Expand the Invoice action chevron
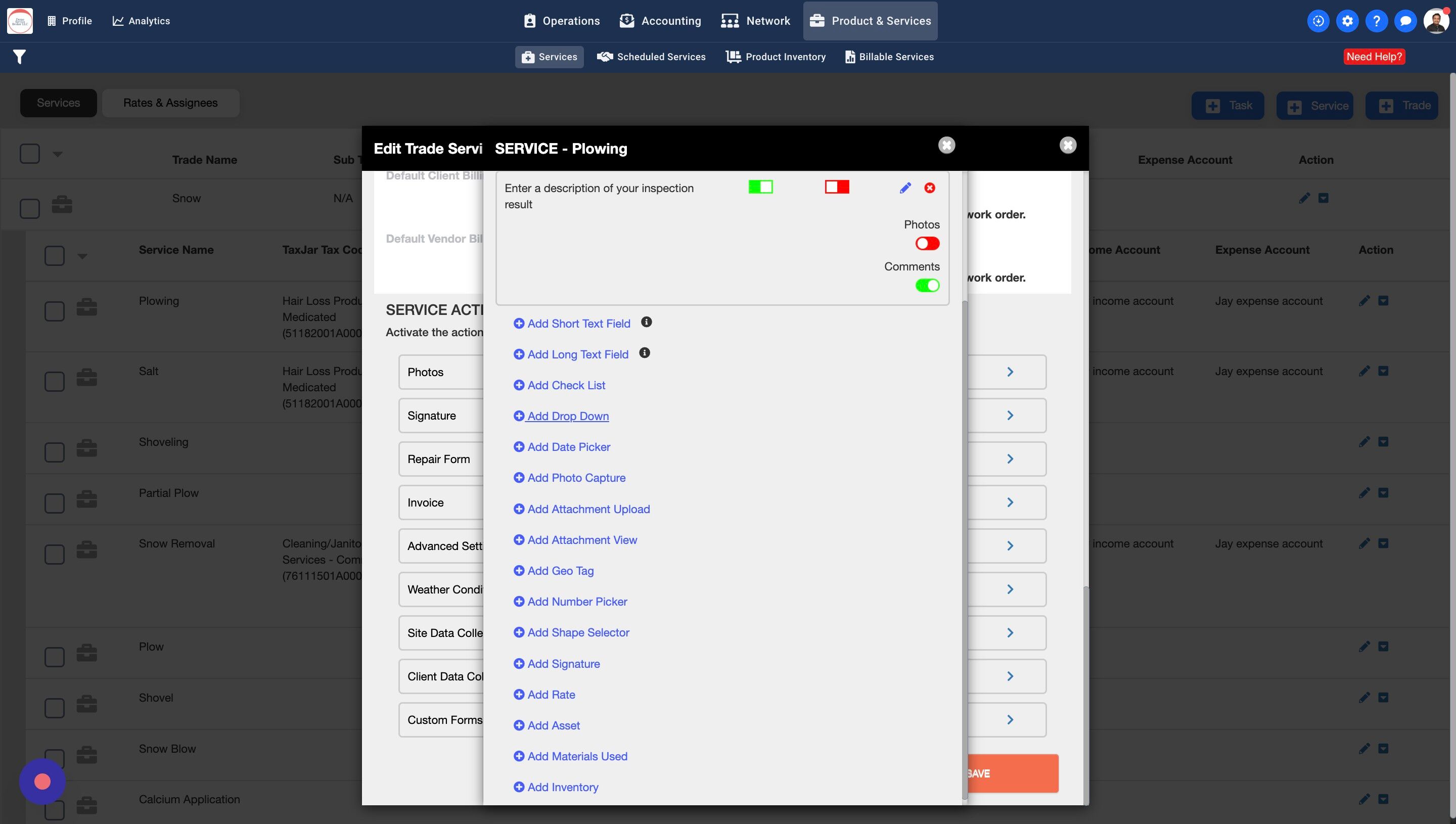This screenshot has height=824, width=1456. [x=1010, y=502]
